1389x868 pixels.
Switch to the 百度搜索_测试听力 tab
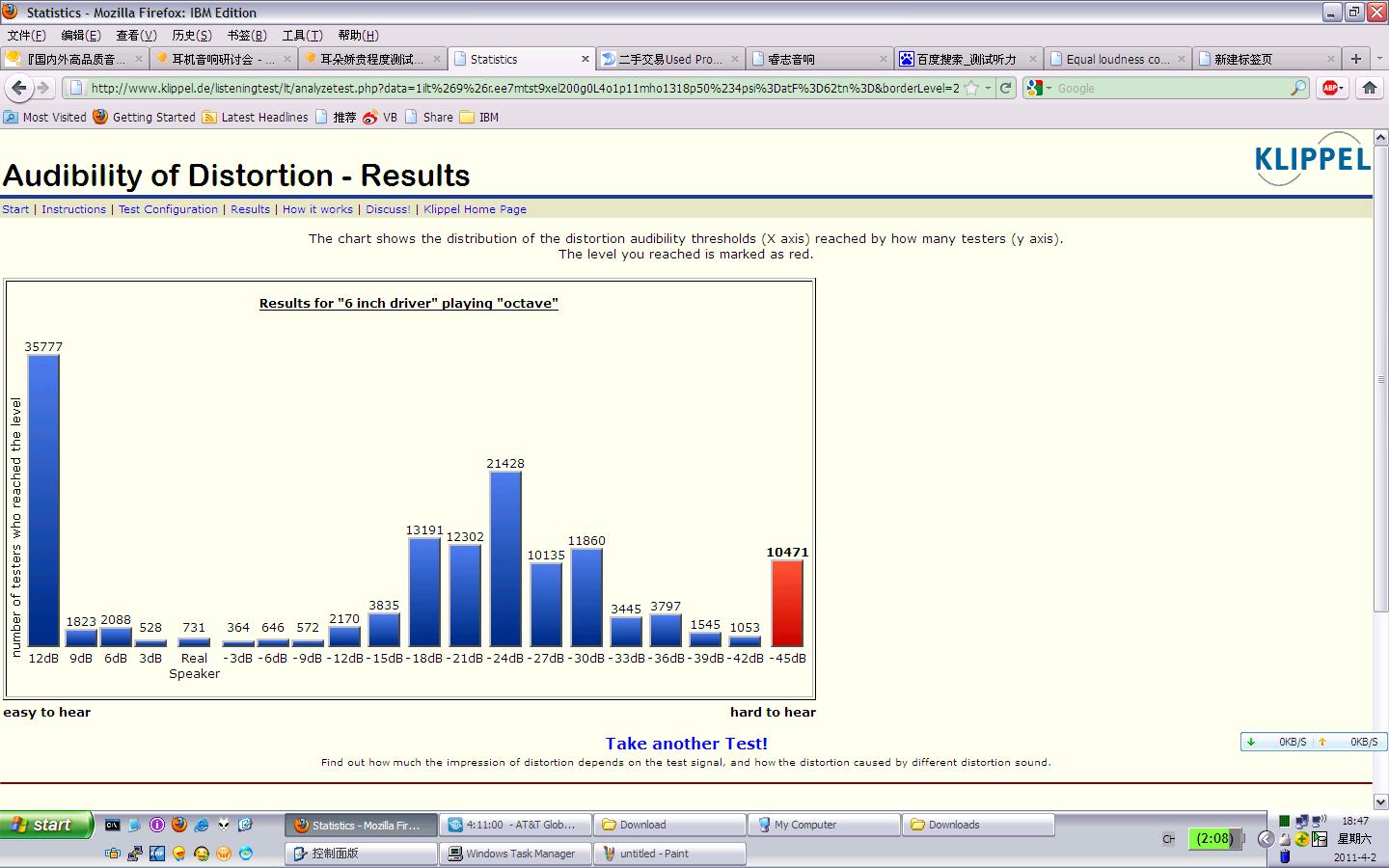[x=967, y=59]
